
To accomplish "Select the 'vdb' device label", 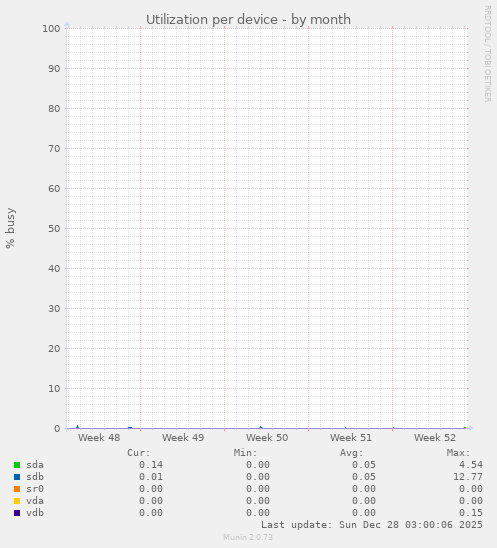I will pos(35,513).
